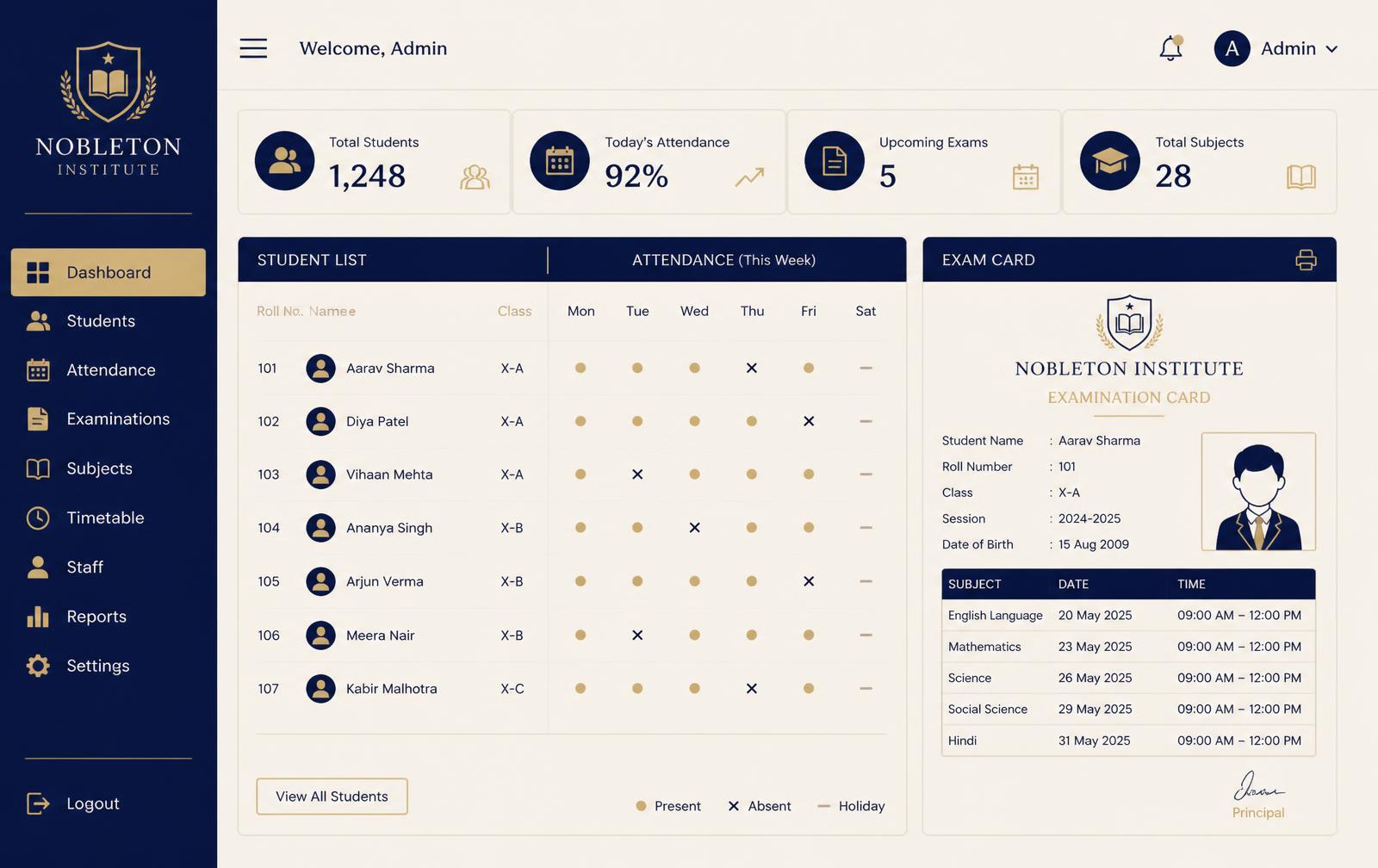The width and height of the screenshot is (1378, 868).
Task: Click the Principal signature
Action: coord(1258,786)
